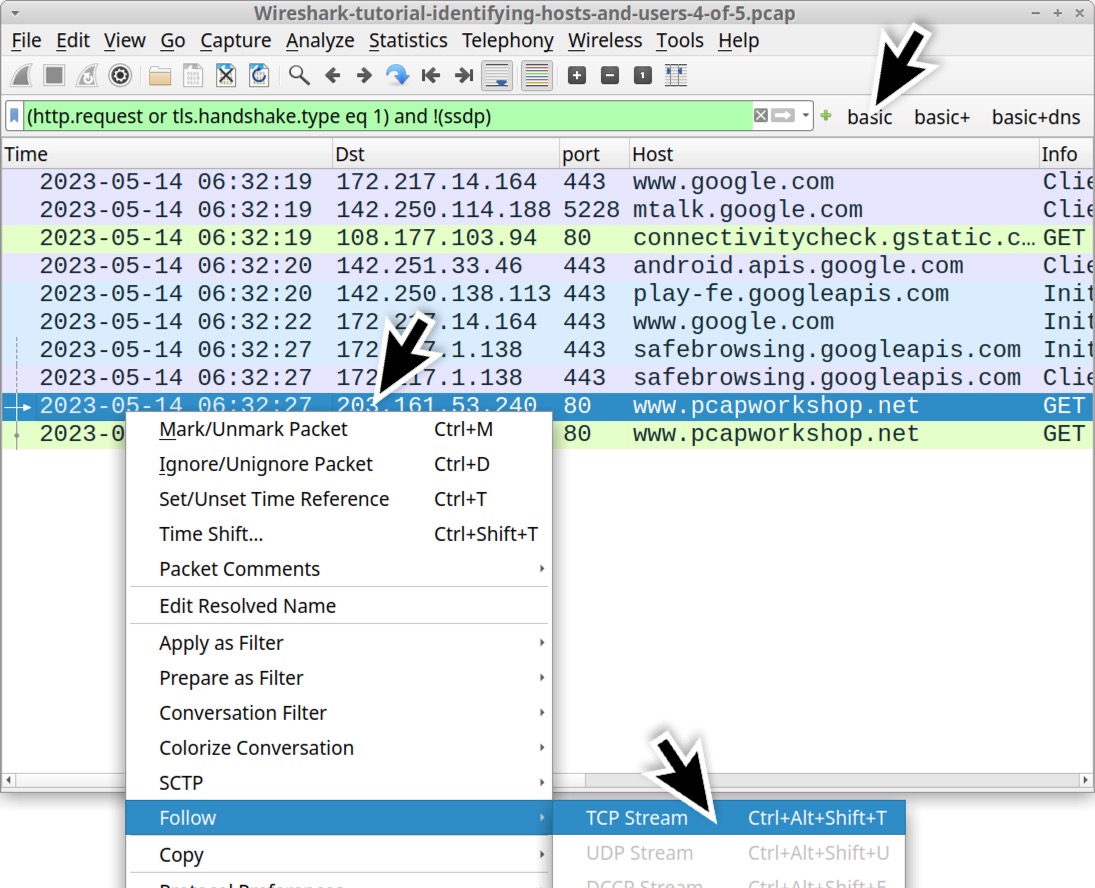Apply the basic filter button
This screenshot has width=1095, height=888.
pyautogui.click(x=869, y=117)
